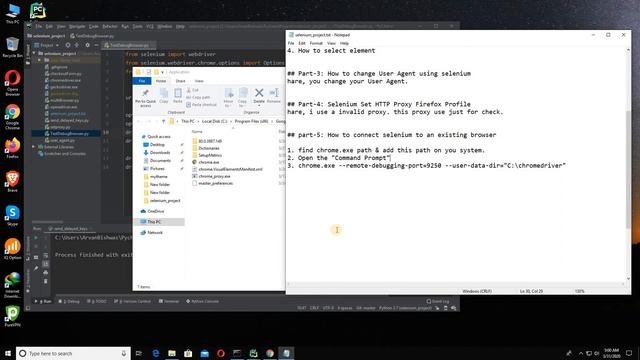Viewport: 640px width, 360px height.
Task: Click rerun green arrow in PyCharm Run panel
Action: (36, 238)
